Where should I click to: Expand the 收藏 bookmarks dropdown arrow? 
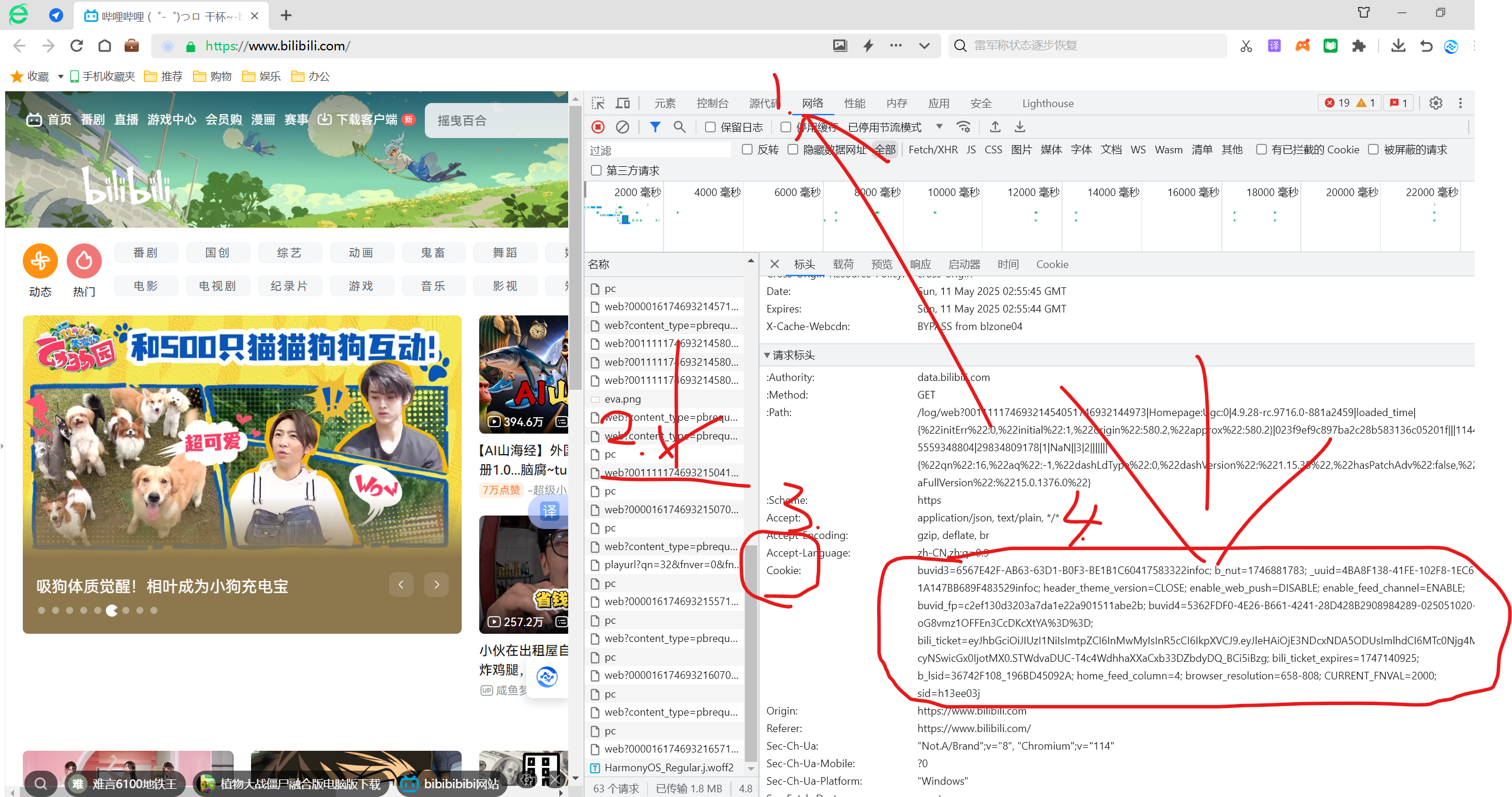click(x=60, y=76)
